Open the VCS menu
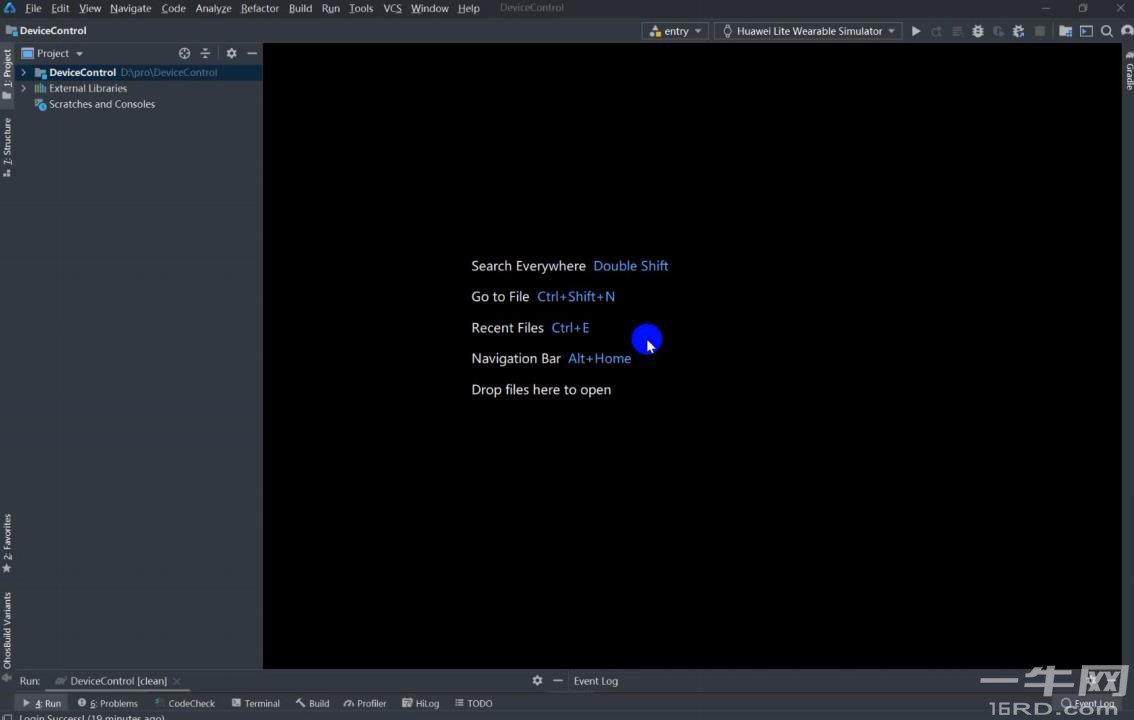The height and width of the screenshot is (720, 1134). click(391, 8)
